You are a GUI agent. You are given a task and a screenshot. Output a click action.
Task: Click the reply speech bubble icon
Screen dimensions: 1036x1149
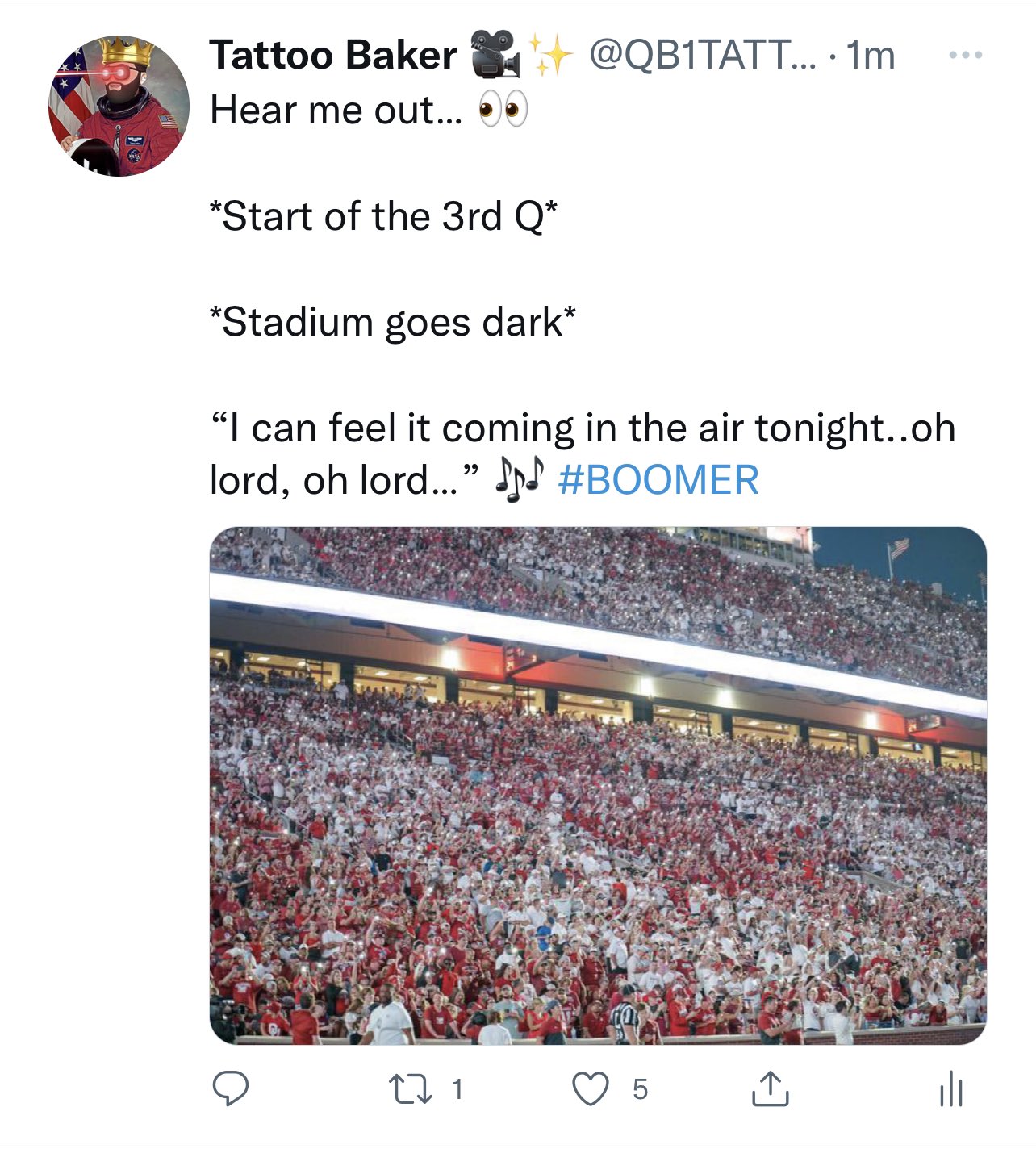coord(231,1089)
